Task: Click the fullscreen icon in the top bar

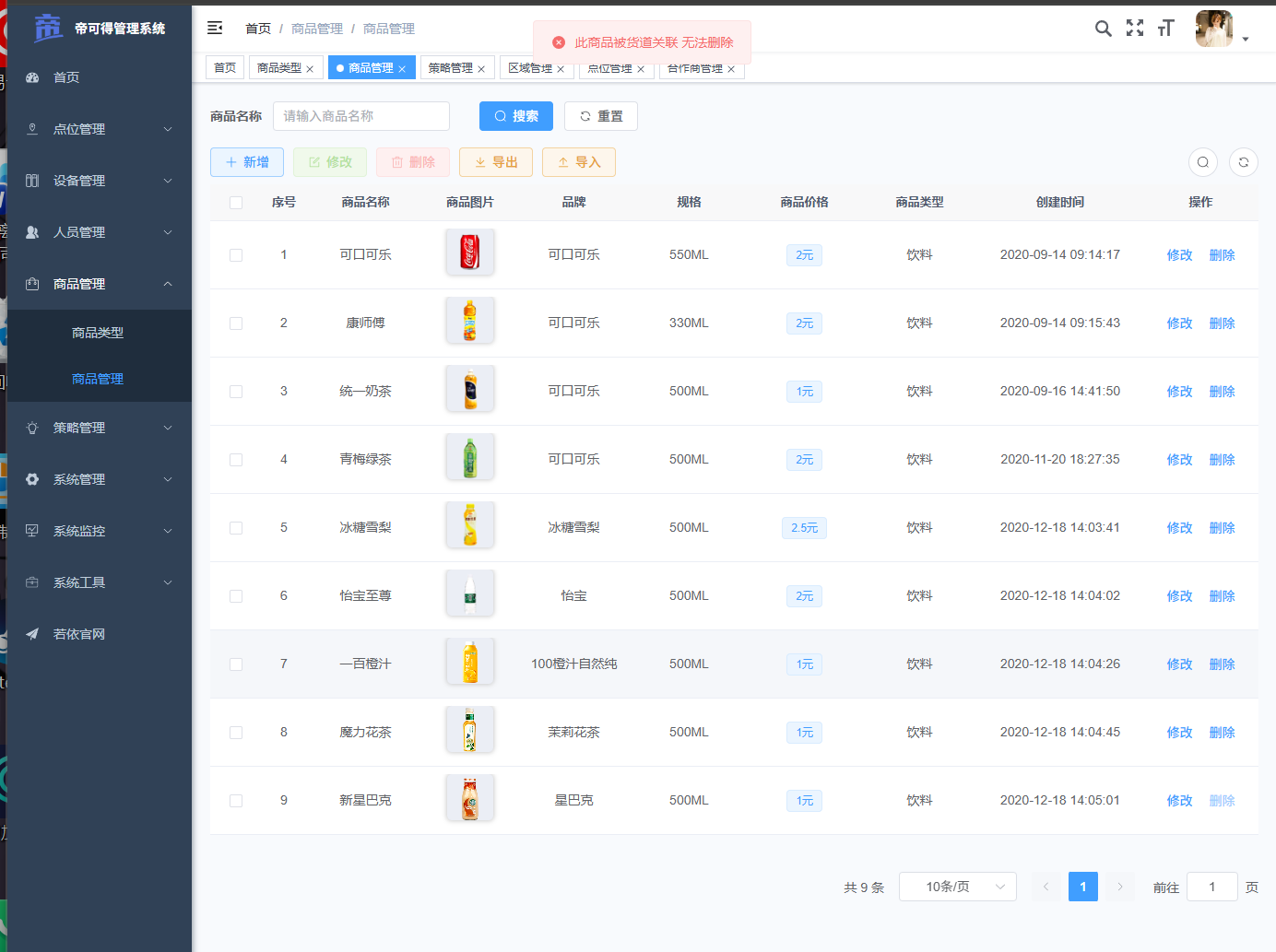Action: pyautogui.click(x=1134, y=29)
